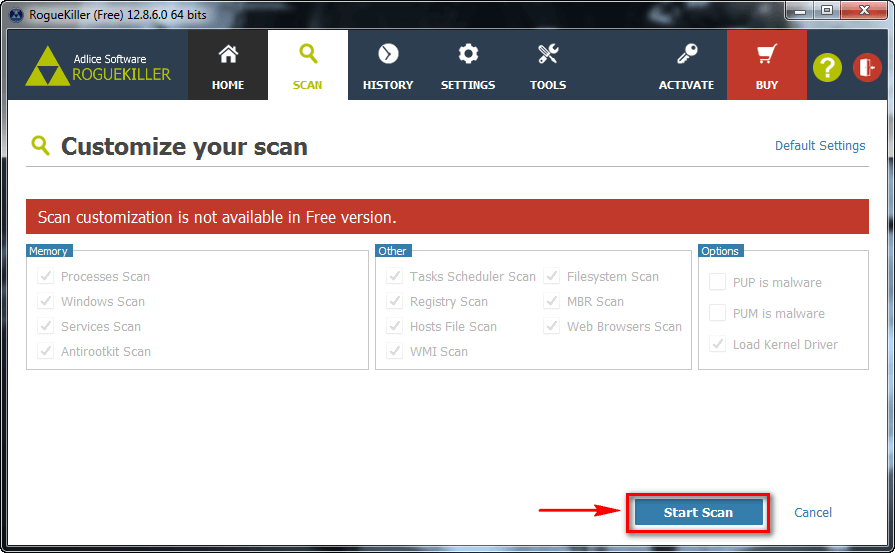Toggle the PUP is malware checkbox
895x553 pixels.
717,282
